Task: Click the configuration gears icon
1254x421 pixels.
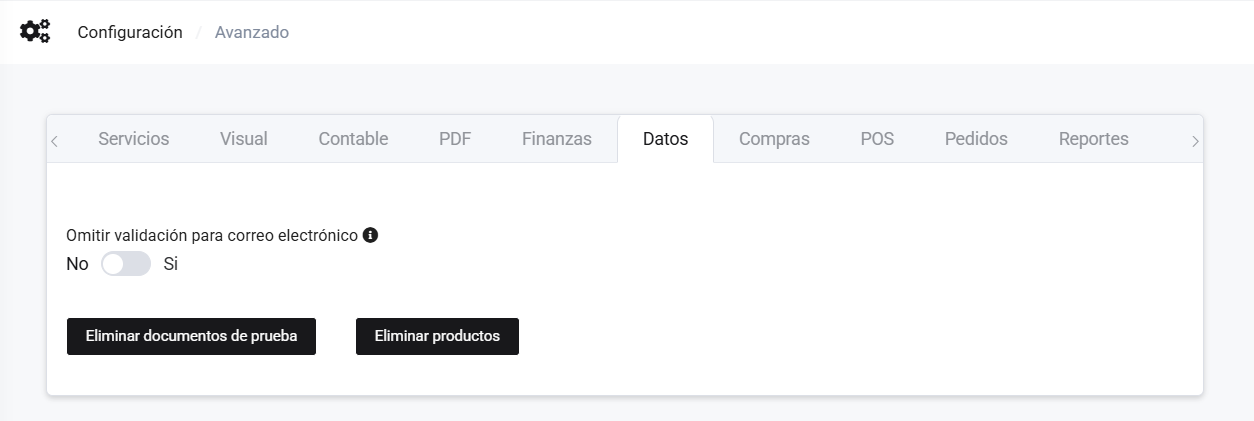Action: tap(35, 32)
